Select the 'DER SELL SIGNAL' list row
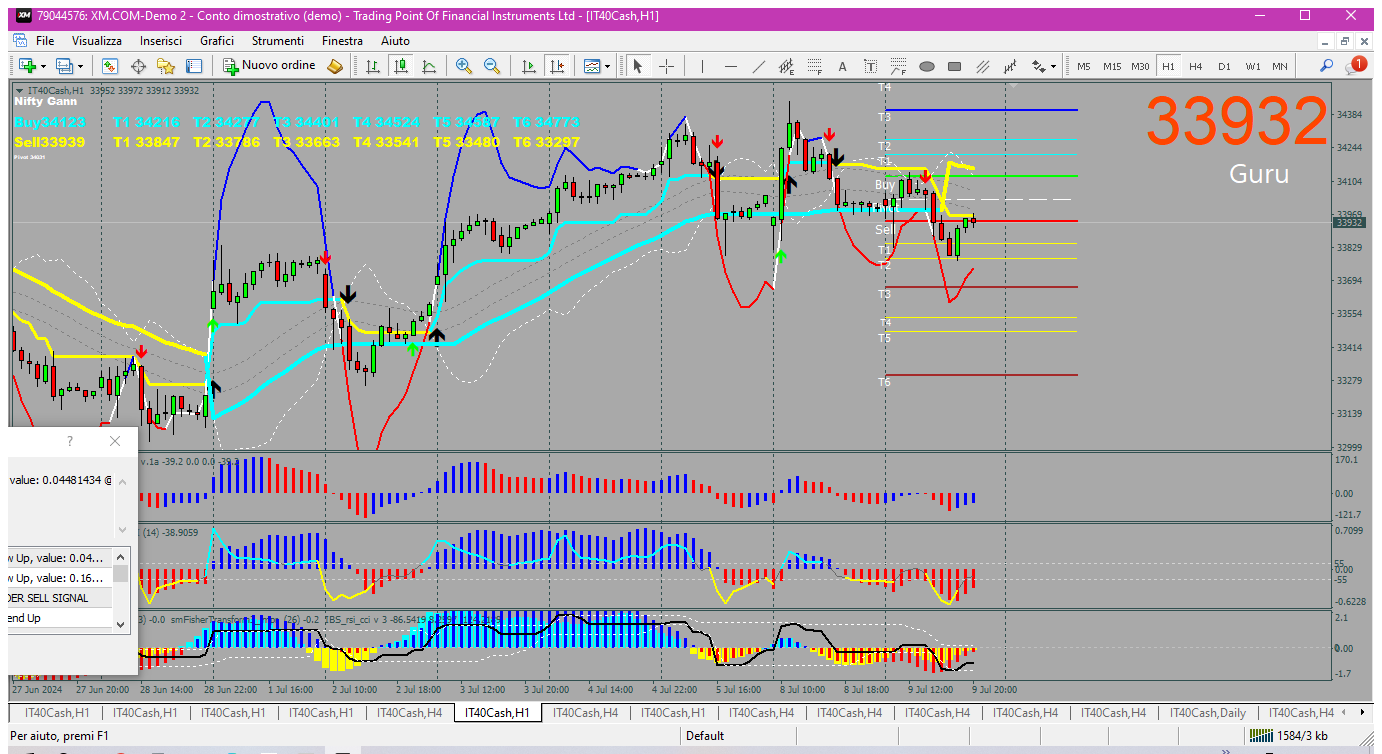 [60, 598]
